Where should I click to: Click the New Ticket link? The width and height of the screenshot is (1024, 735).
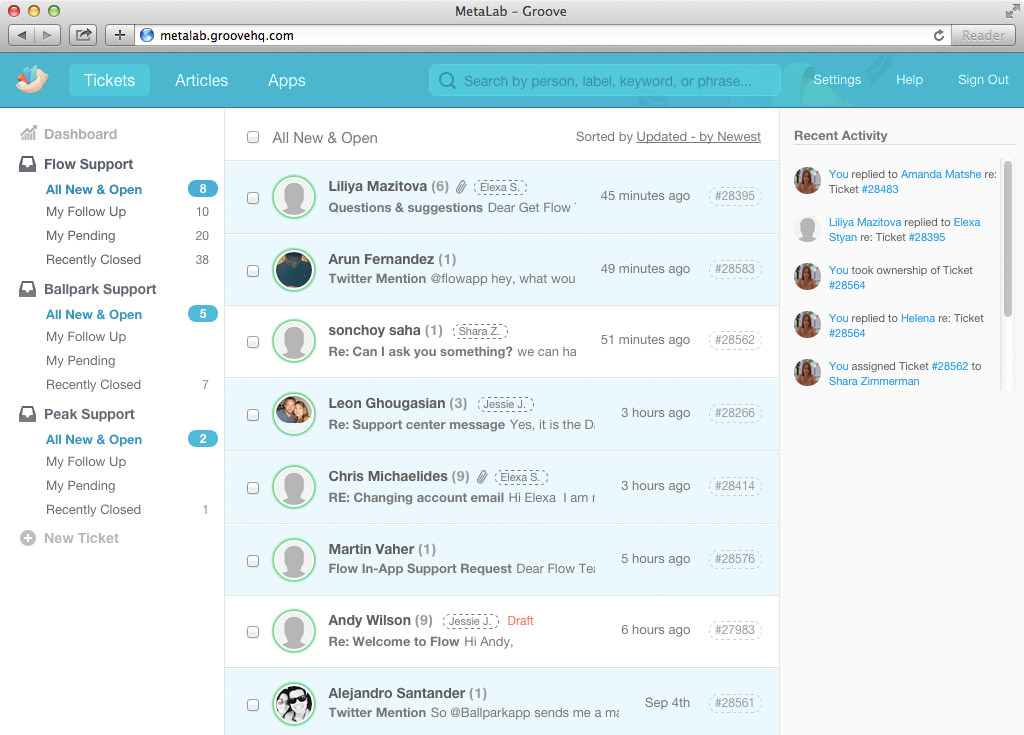coord(82,538)
